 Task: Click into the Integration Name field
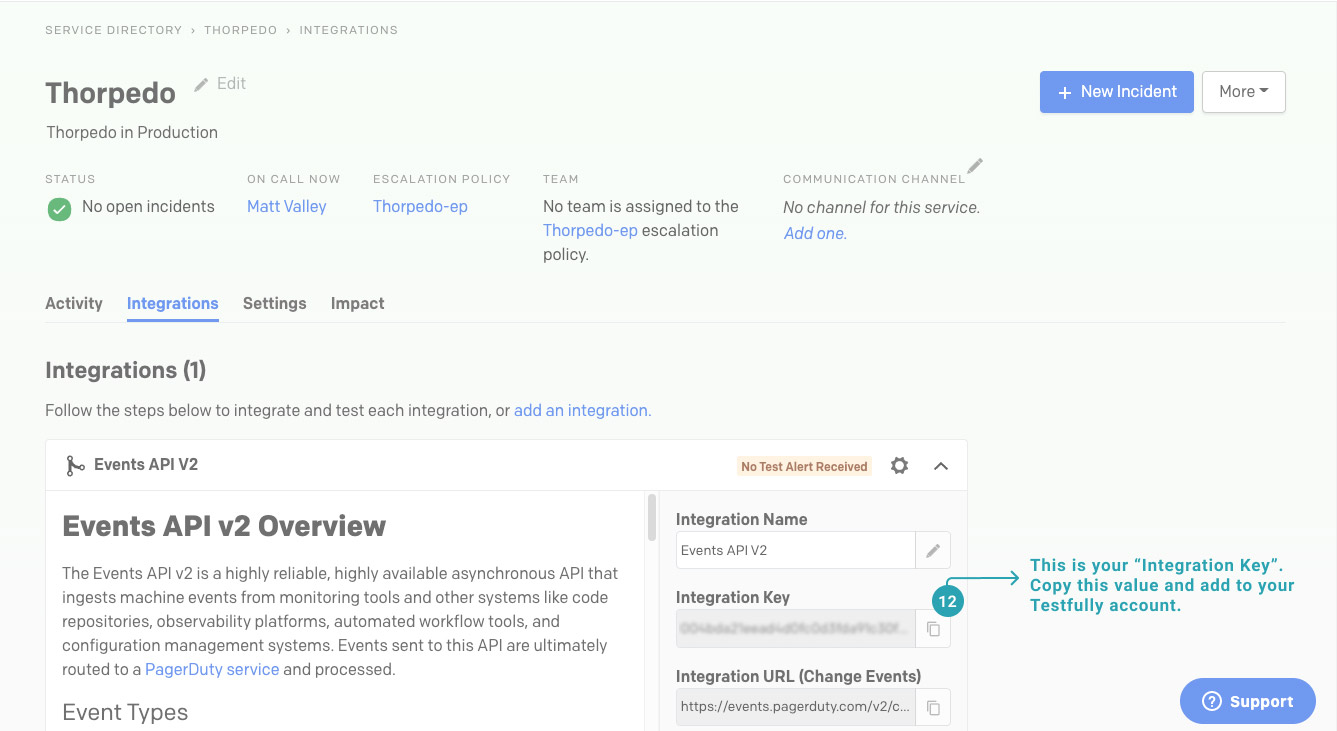(796, 550)
